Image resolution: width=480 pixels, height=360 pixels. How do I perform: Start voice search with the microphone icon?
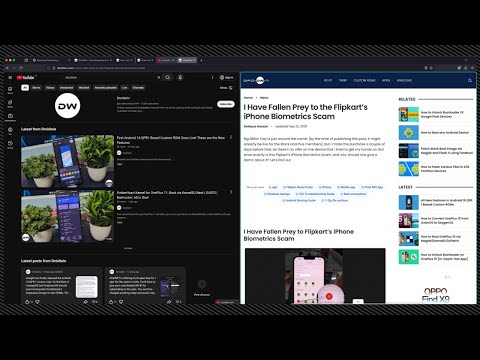pos(180,77)
